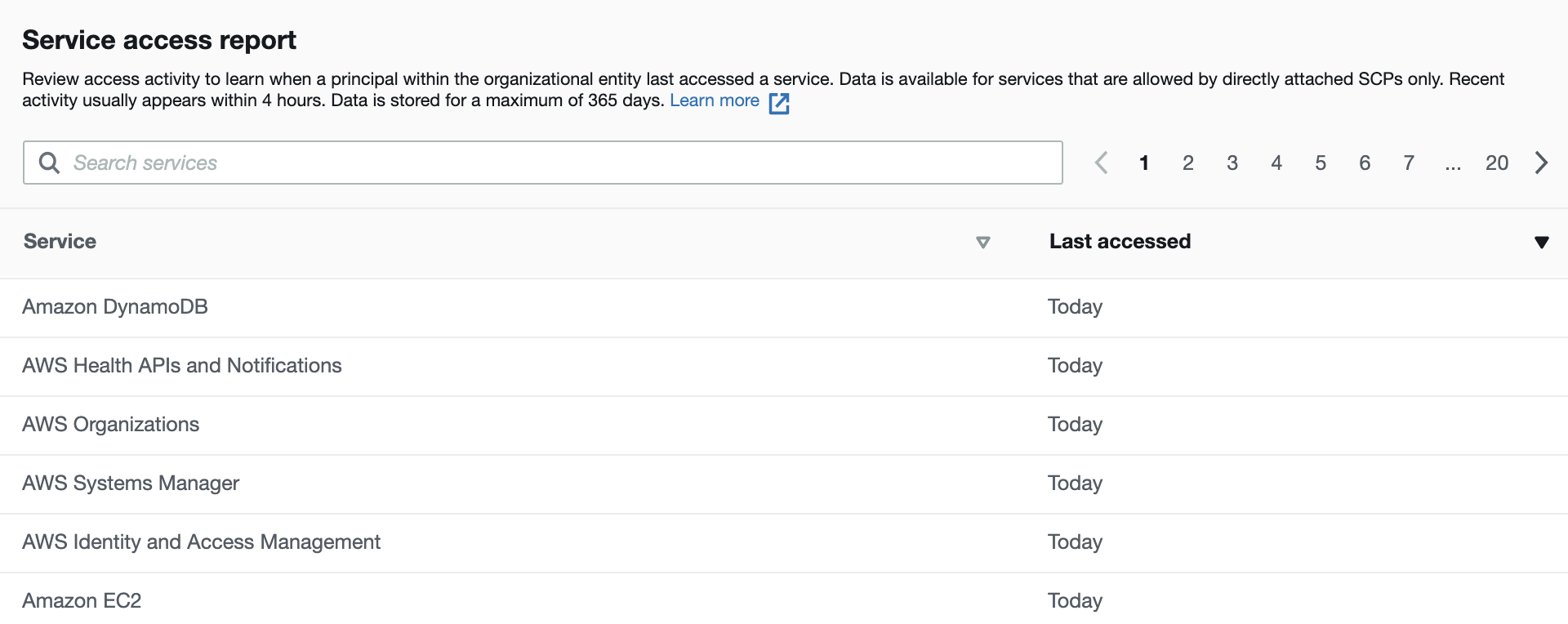Select the Amazon DynamoDB row

[115, 307]
